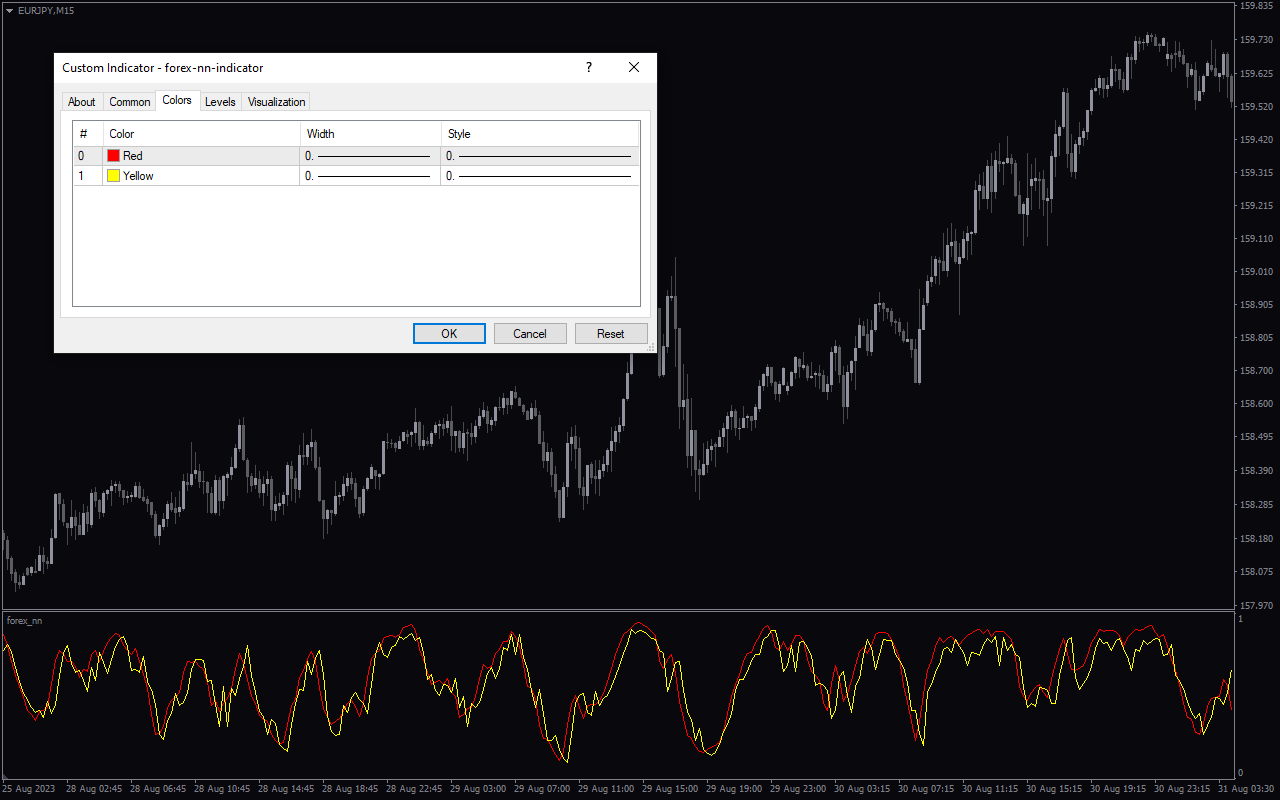The image size is (1280, 800).
Task: Pick the Yellow color swatch
Action: 113,176
